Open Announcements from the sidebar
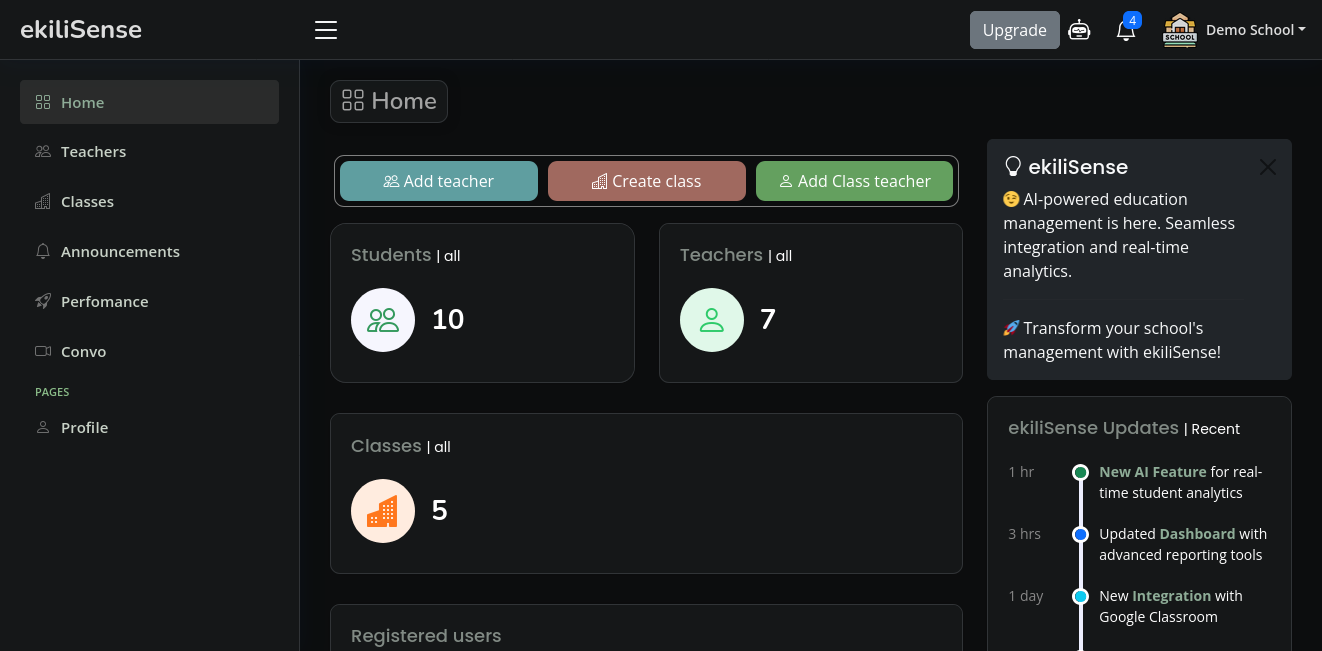The width and height of the screenshot is (1322, 651). pos(120,252)
